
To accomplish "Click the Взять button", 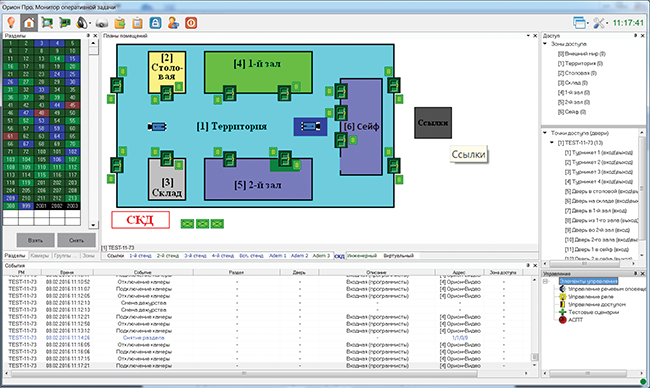I will [35, 240].
